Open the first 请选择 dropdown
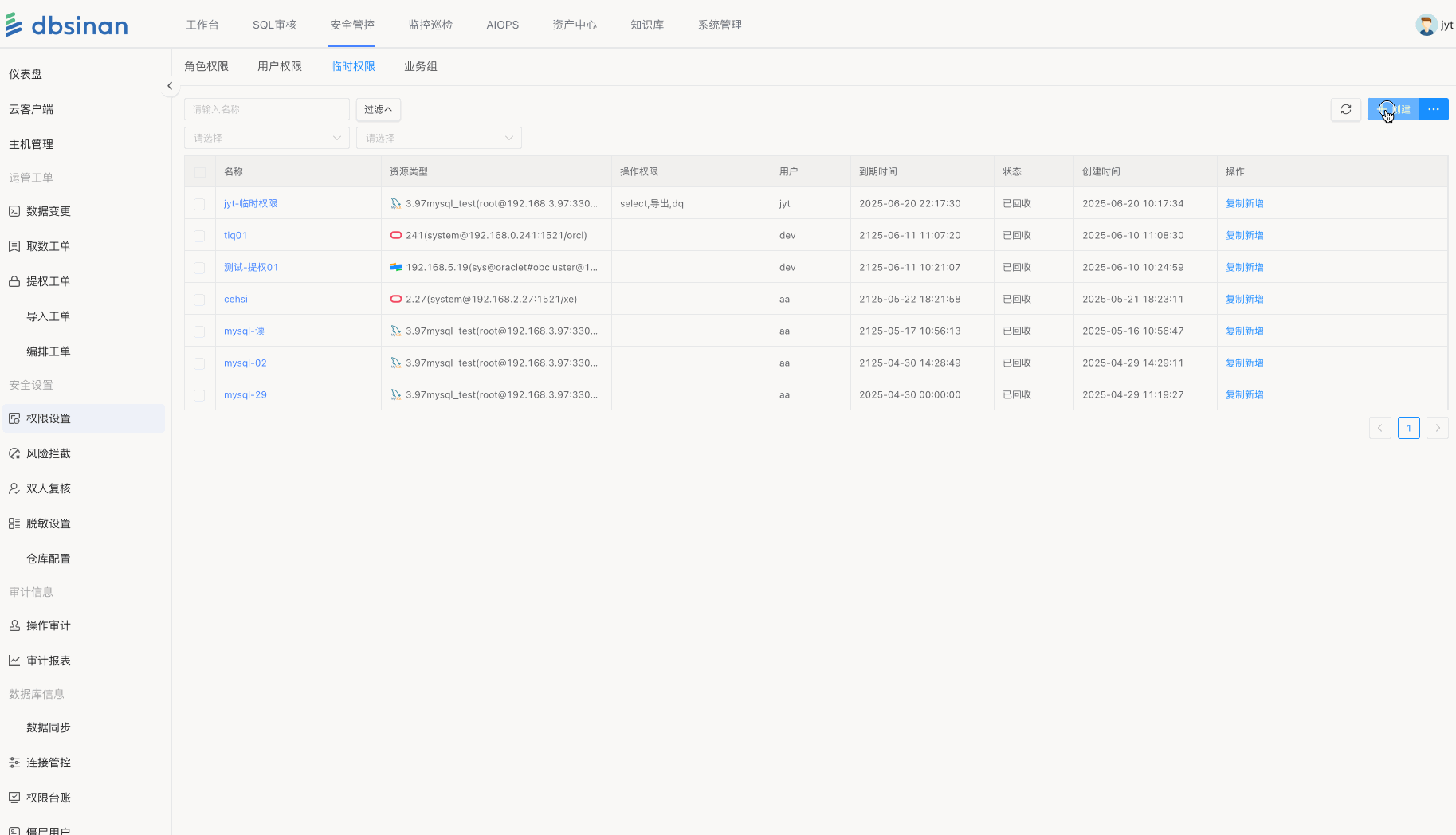 point(266,138)
